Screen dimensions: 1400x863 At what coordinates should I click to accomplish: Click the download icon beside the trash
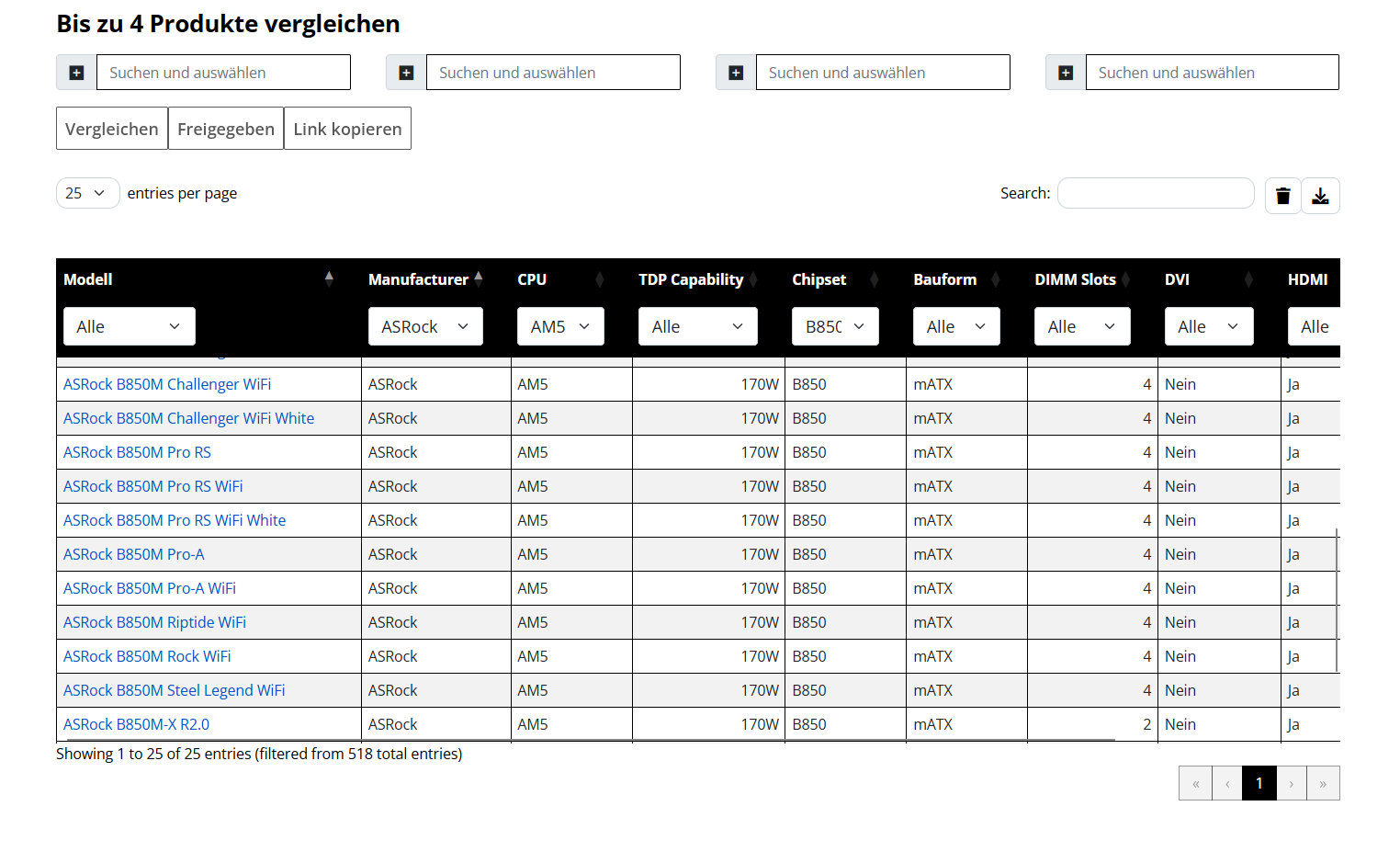[1320, 196]
